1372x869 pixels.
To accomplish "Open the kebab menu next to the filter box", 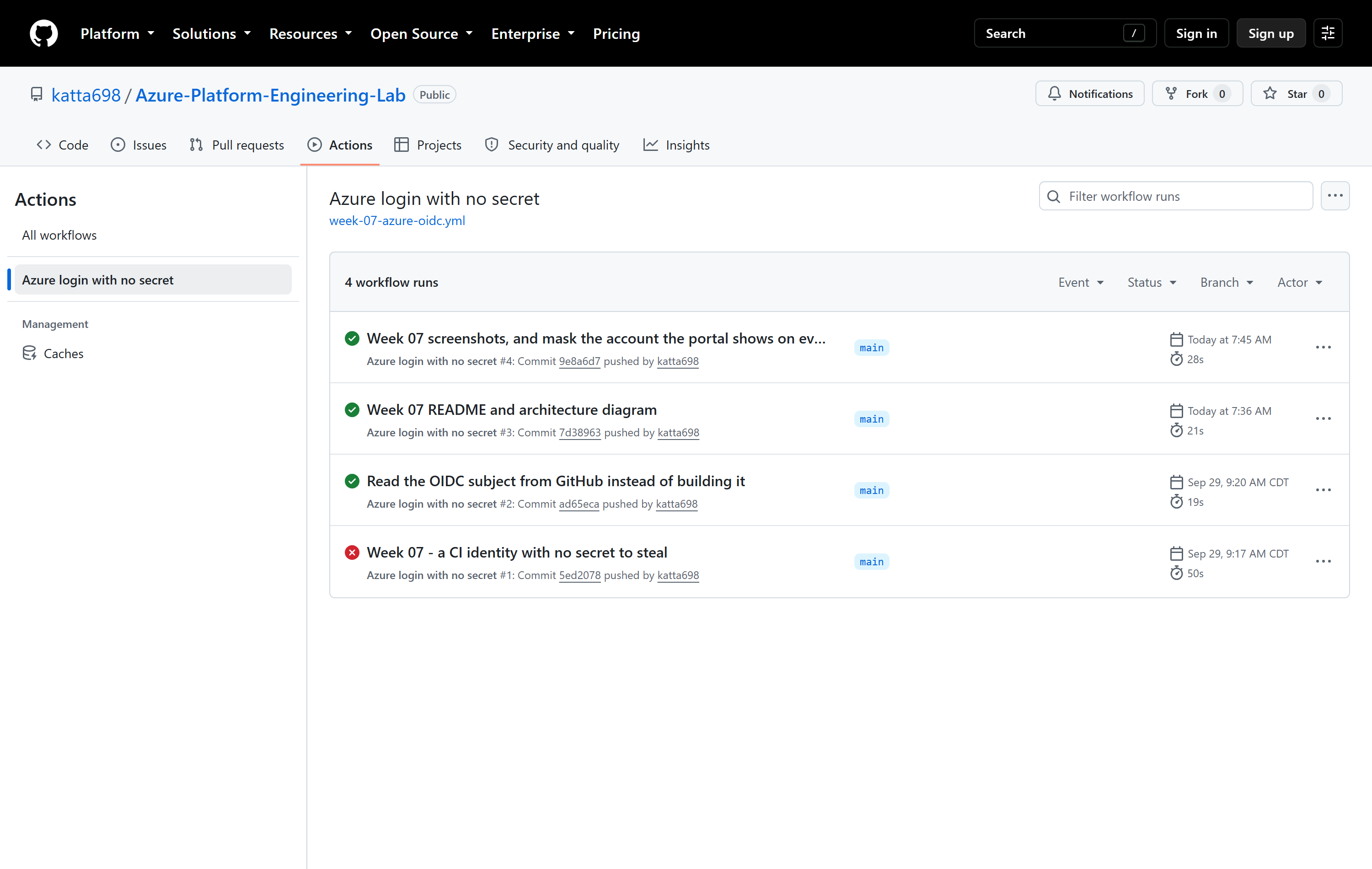I will pos(1335,195).
